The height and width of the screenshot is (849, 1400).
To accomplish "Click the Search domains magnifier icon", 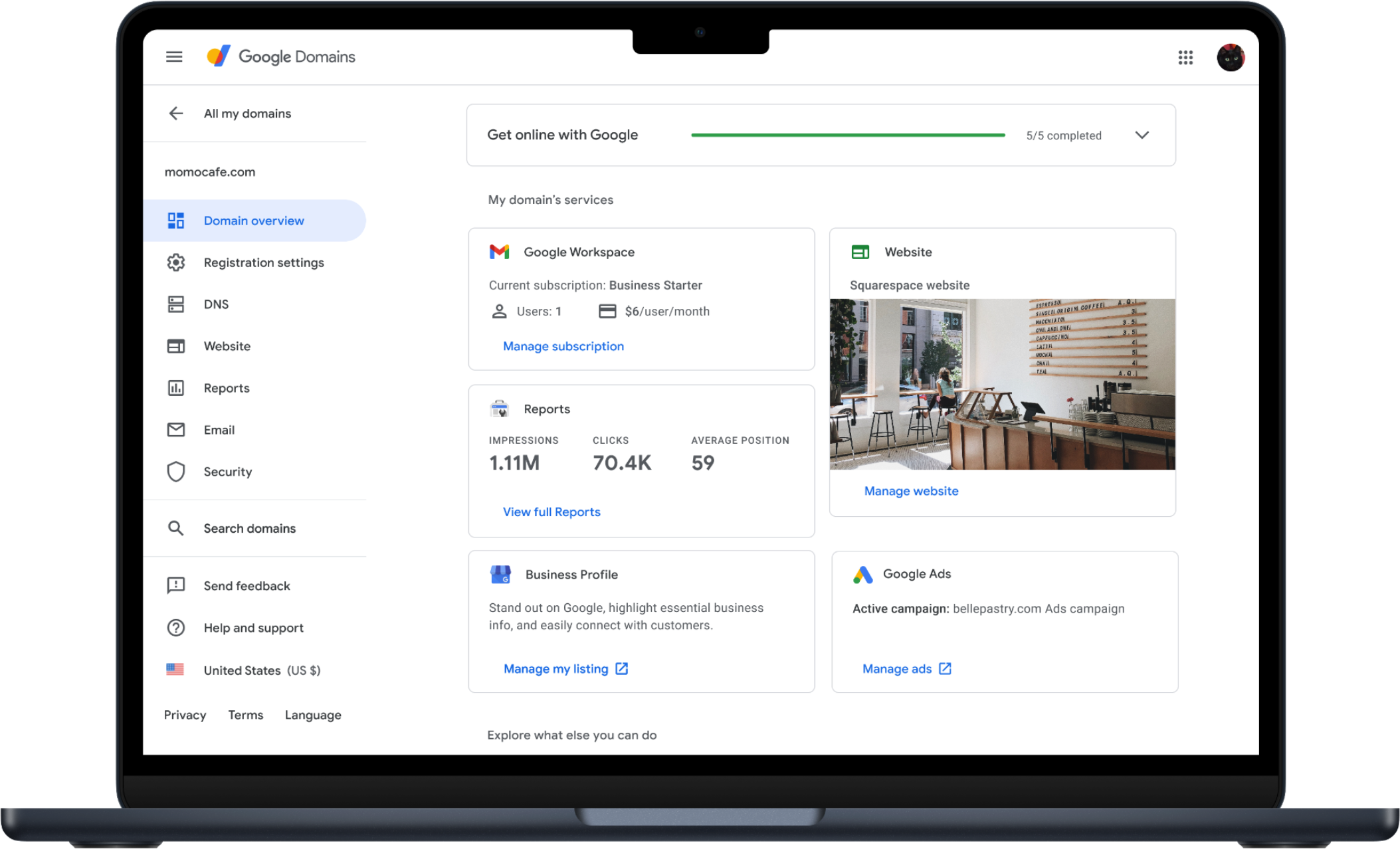I will click(175, 528).
